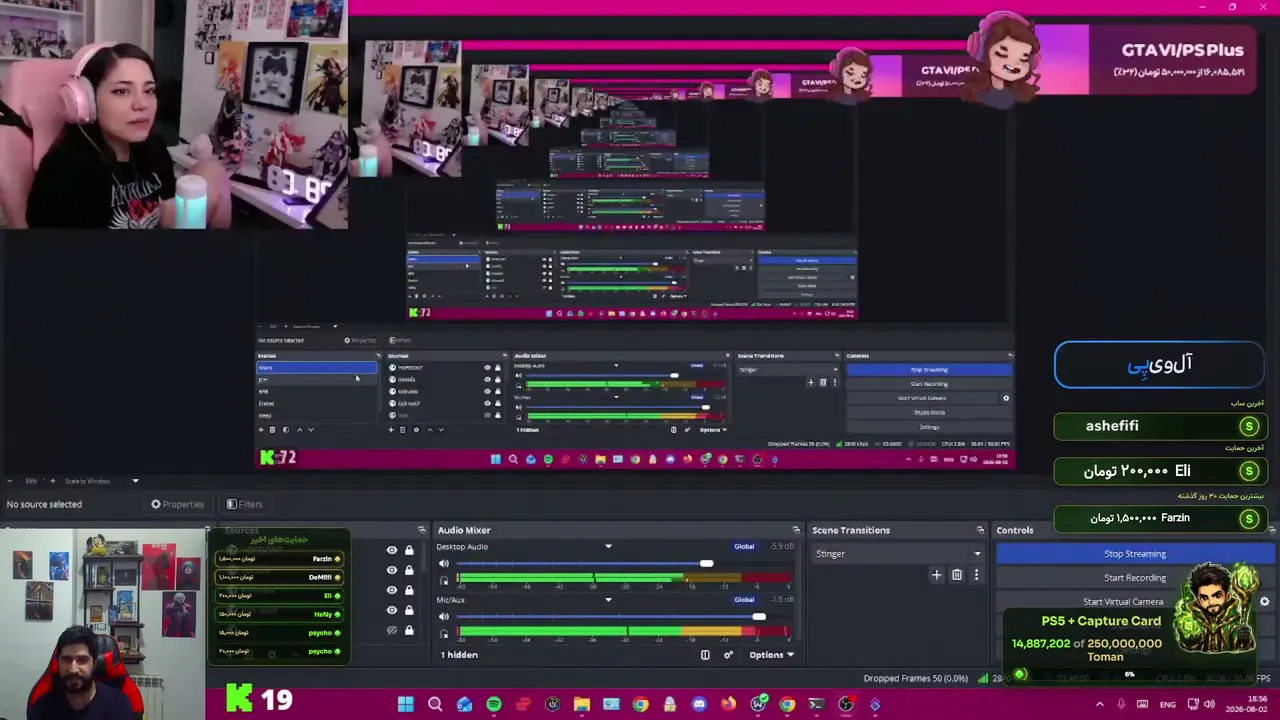
Task: Toggle lock on the second source row
Action: point(409,570)
